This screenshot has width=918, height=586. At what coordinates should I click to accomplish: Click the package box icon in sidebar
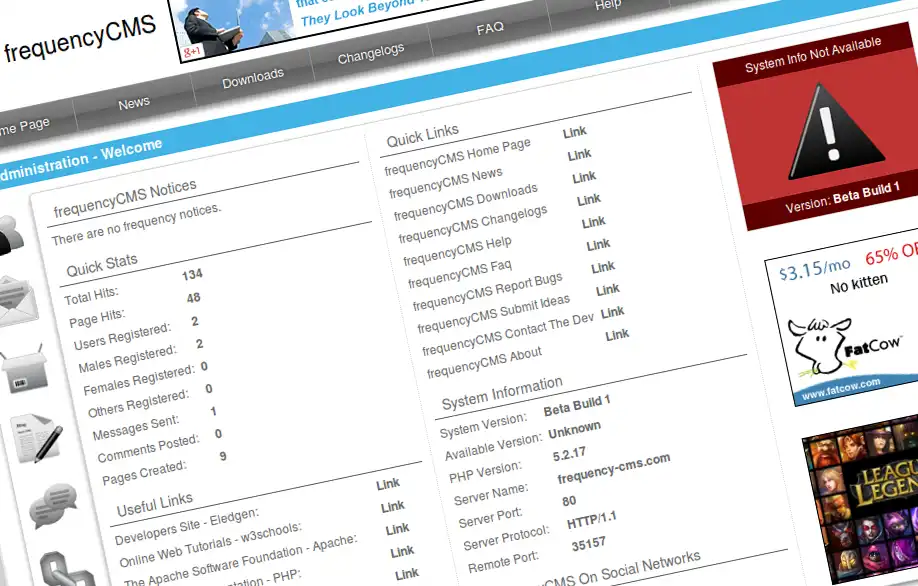[x=25, y=371]
